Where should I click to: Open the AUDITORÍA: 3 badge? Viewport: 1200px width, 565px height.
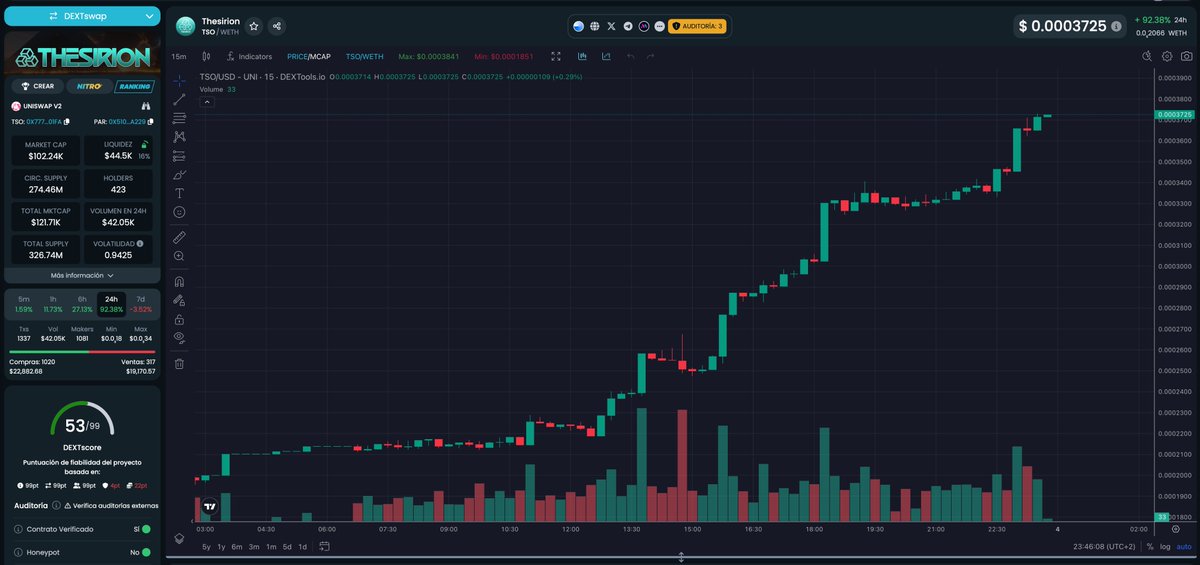tap(698, 26)
